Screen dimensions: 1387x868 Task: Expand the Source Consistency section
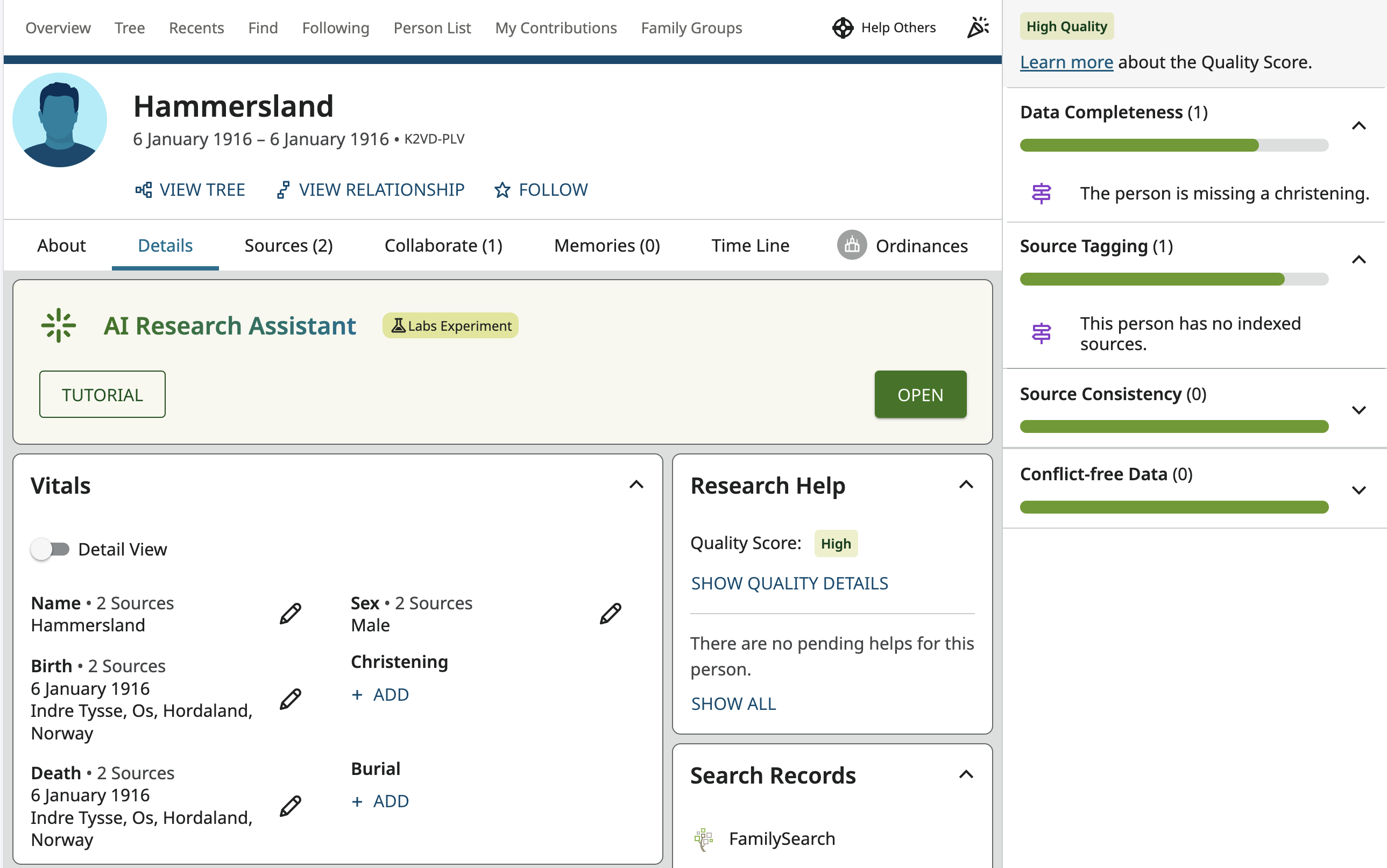tap(1358, 410)
